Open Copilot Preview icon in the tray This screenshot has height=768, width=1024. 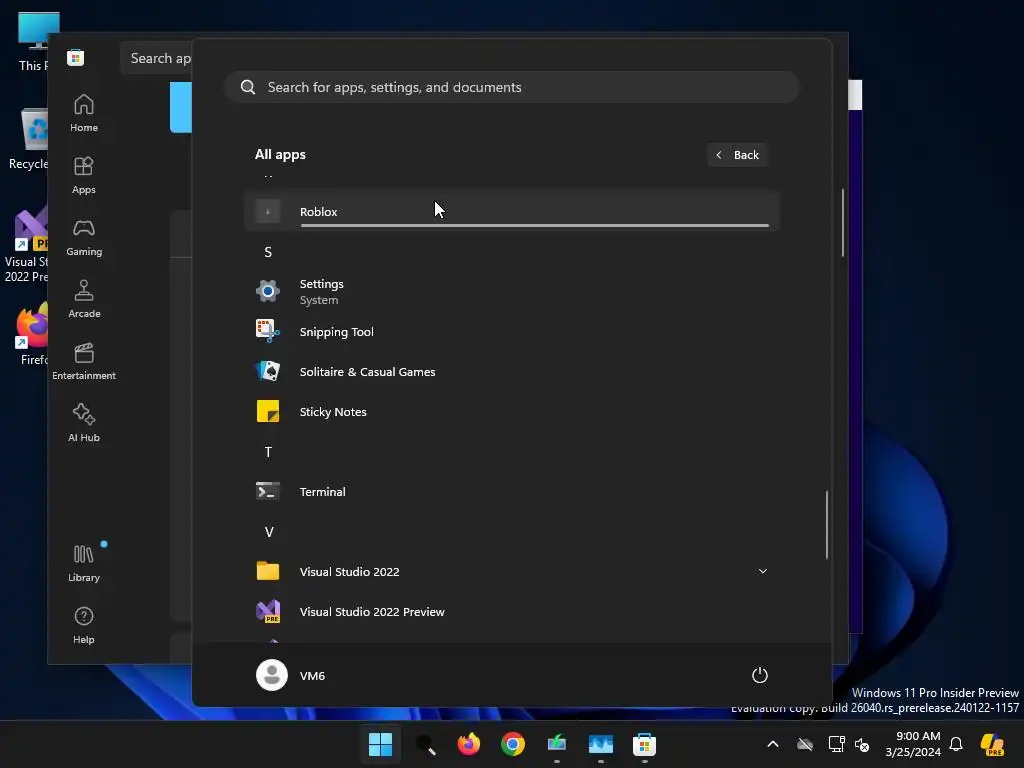pyautogui.click(x=993, y=744)
